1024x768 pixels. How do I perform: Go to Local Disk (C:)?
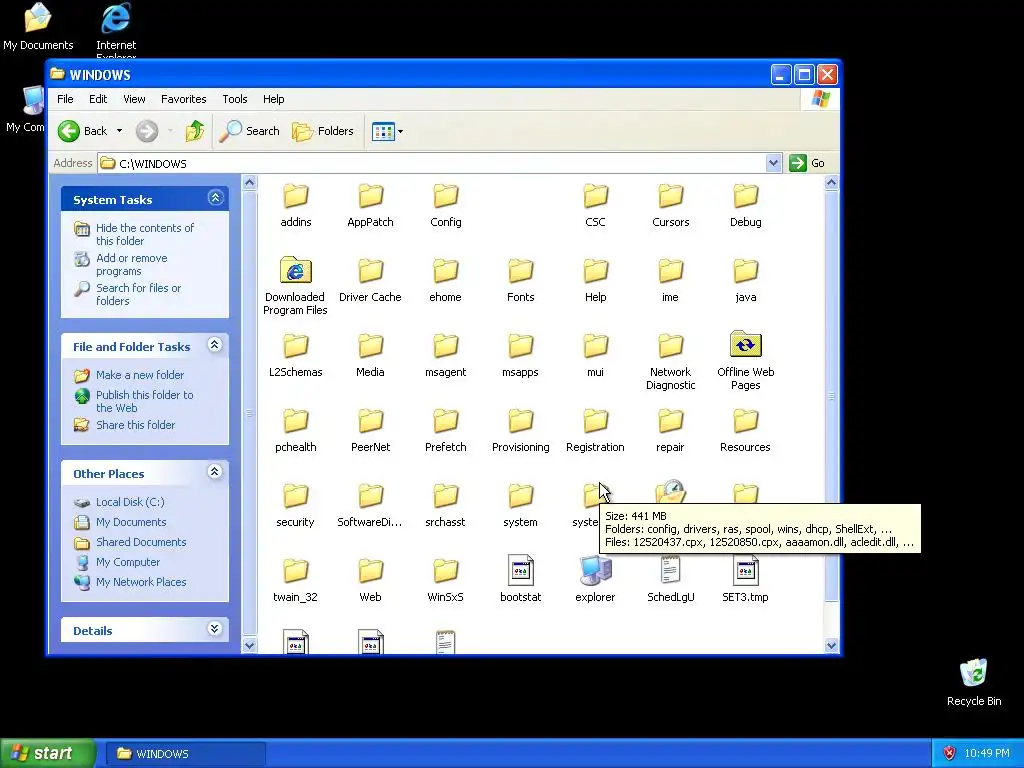tap(130, 502)
